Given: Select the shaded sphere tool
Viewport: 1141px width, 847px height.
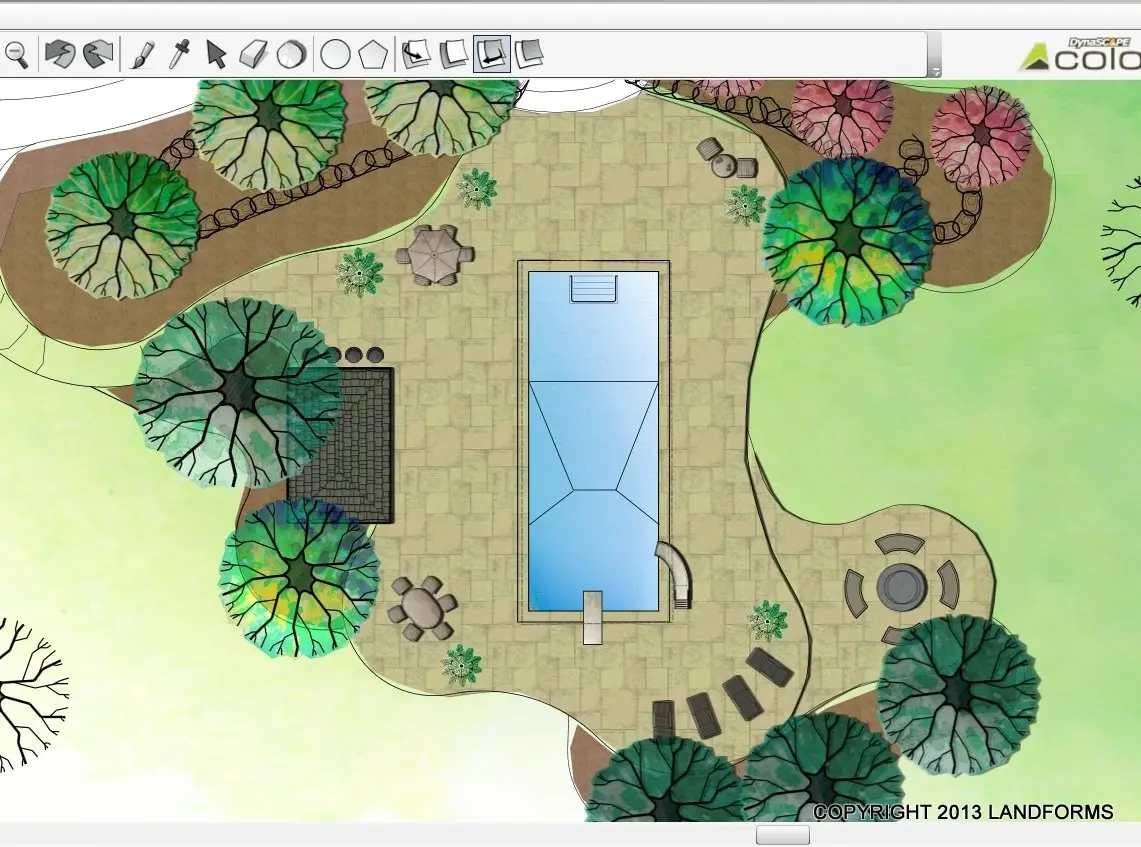Looking at the screenshot, I should pyautogui.click(x=292, y=55).
